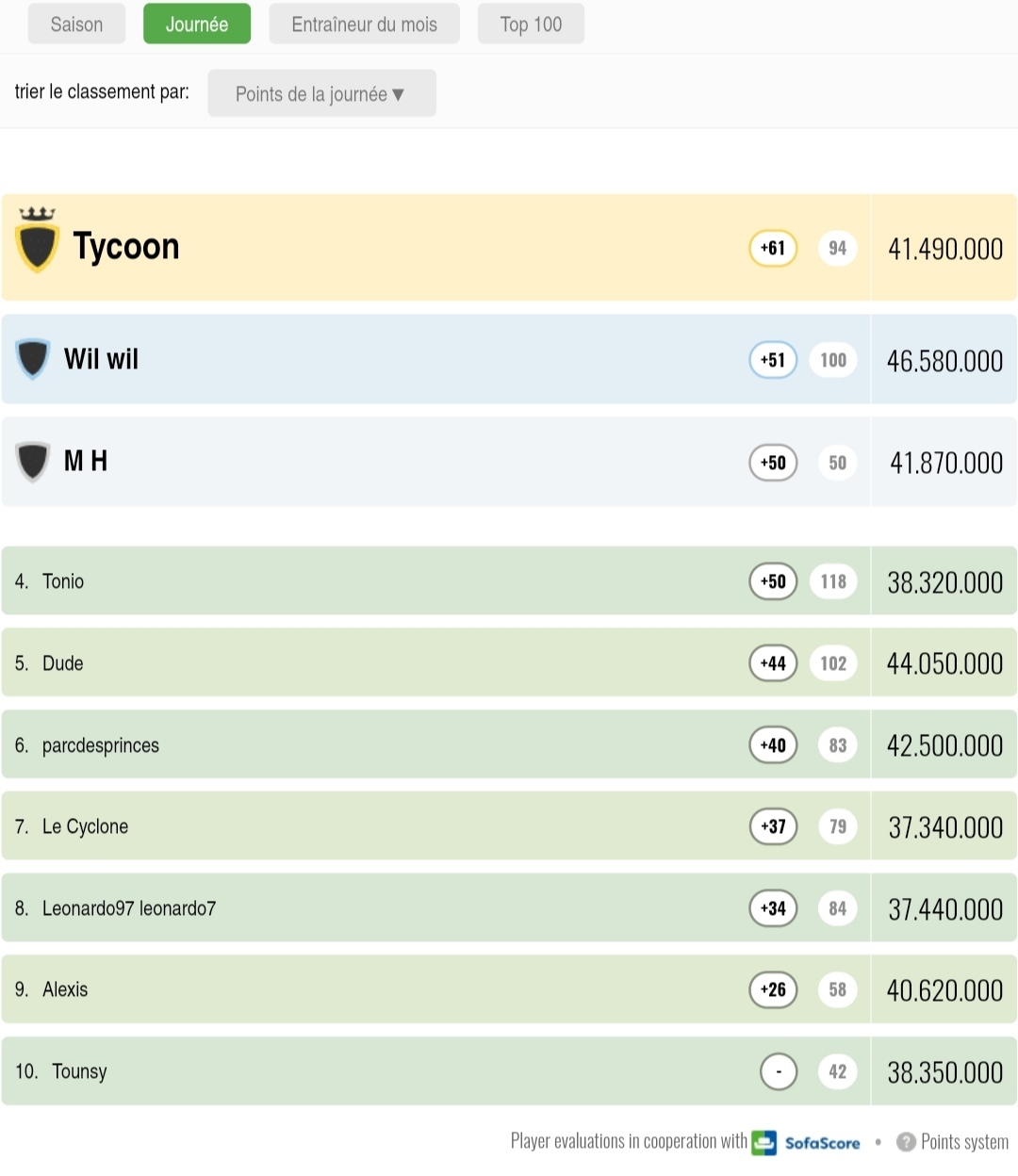
Task: Click Tounsy's dash points badge
Action: tap(779, 1071)
